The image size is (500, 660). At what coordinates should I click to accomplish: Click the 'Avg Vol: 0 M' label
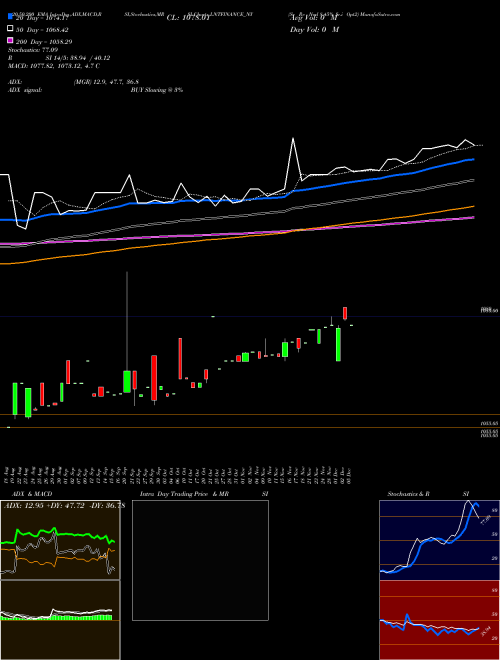click(314, 18)
